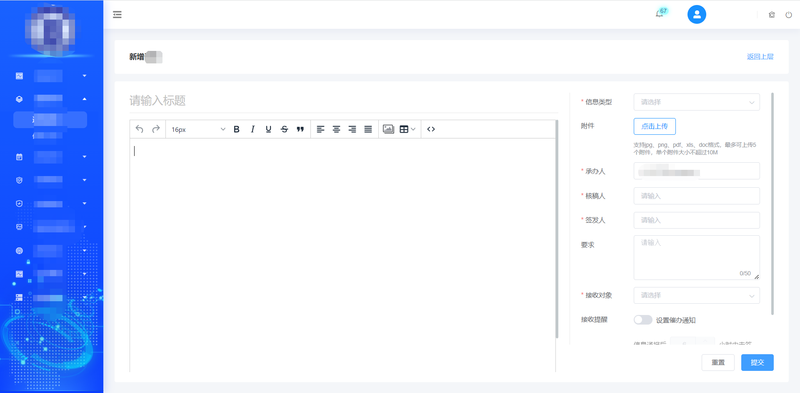This screenshot has width=800, height=393.
Task: Click the 请输入标题 title field
Action: pos(343,101)
